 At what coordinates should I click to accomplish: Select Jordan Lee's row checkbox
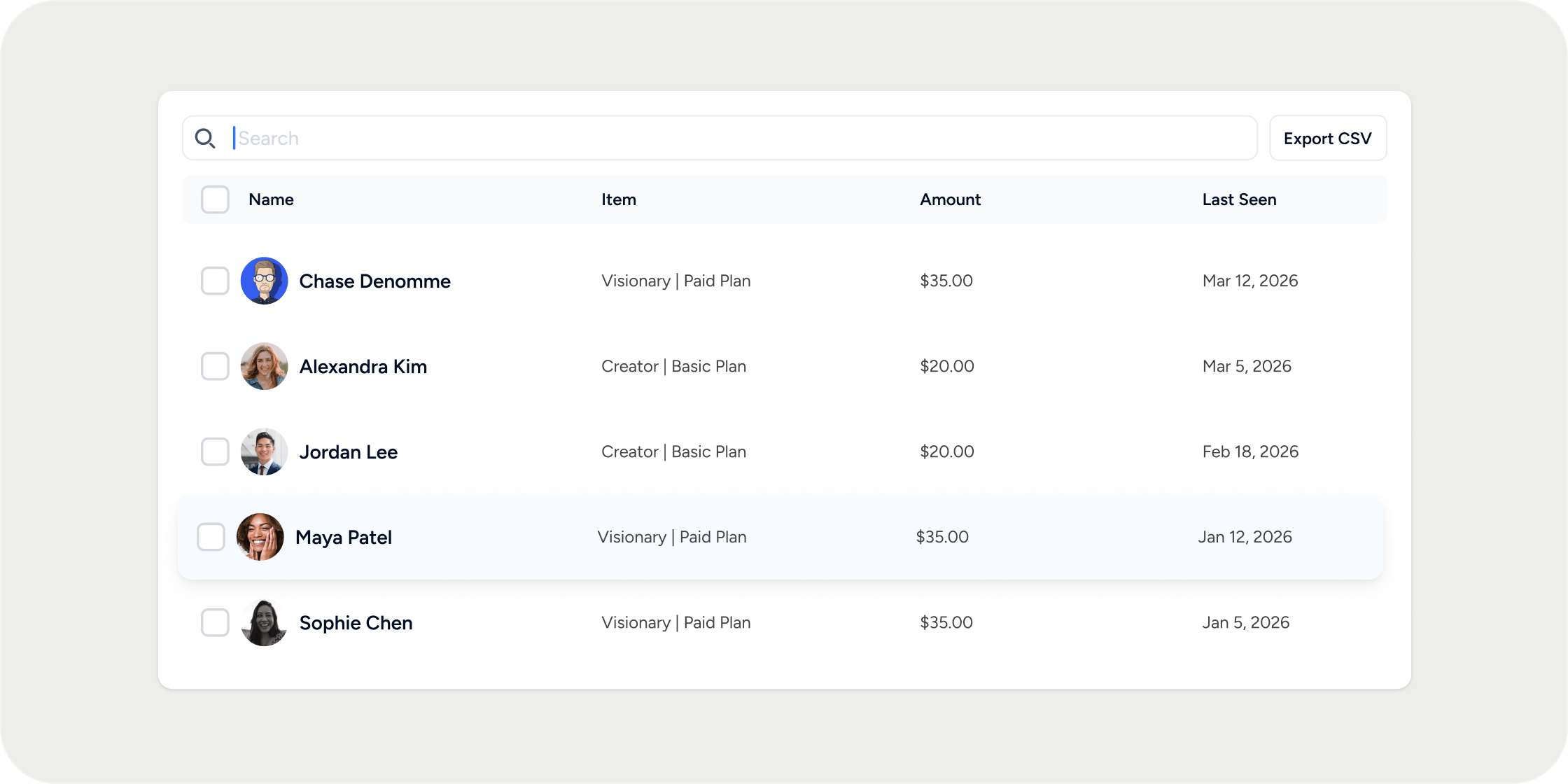pos(215,451)
